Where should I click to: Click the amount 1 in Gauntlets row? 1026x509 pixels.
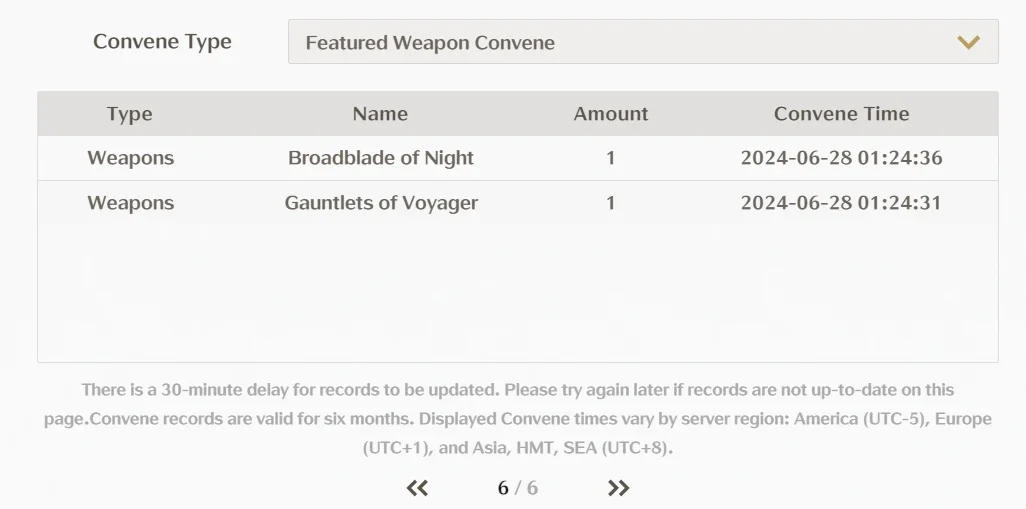(x=610, y=203)
